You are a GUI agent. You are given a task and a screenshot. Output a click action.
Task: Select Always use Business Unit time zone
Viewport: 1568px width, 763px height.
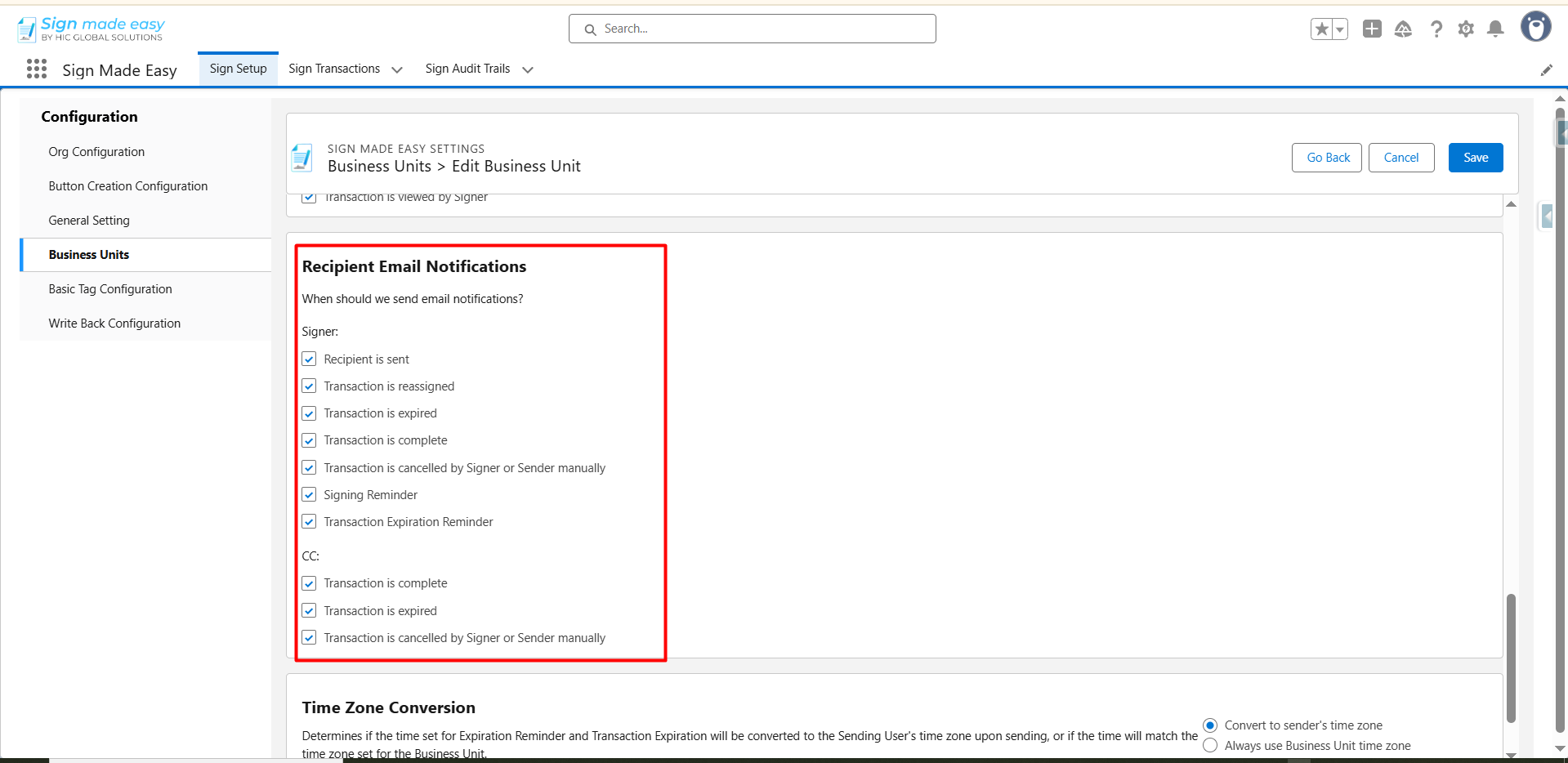pyautogui.click(x=1210, y=746)
